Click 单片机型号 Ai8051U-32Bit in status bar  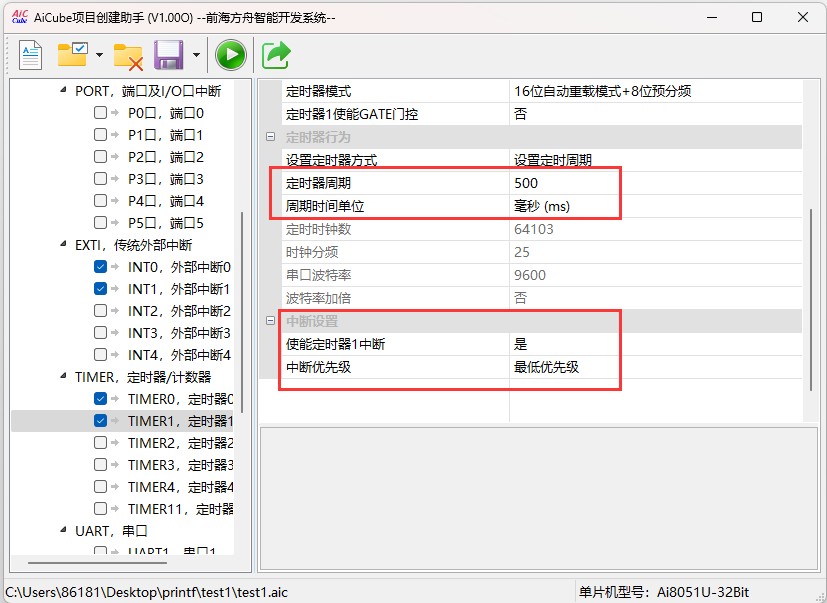click(664, 592)
